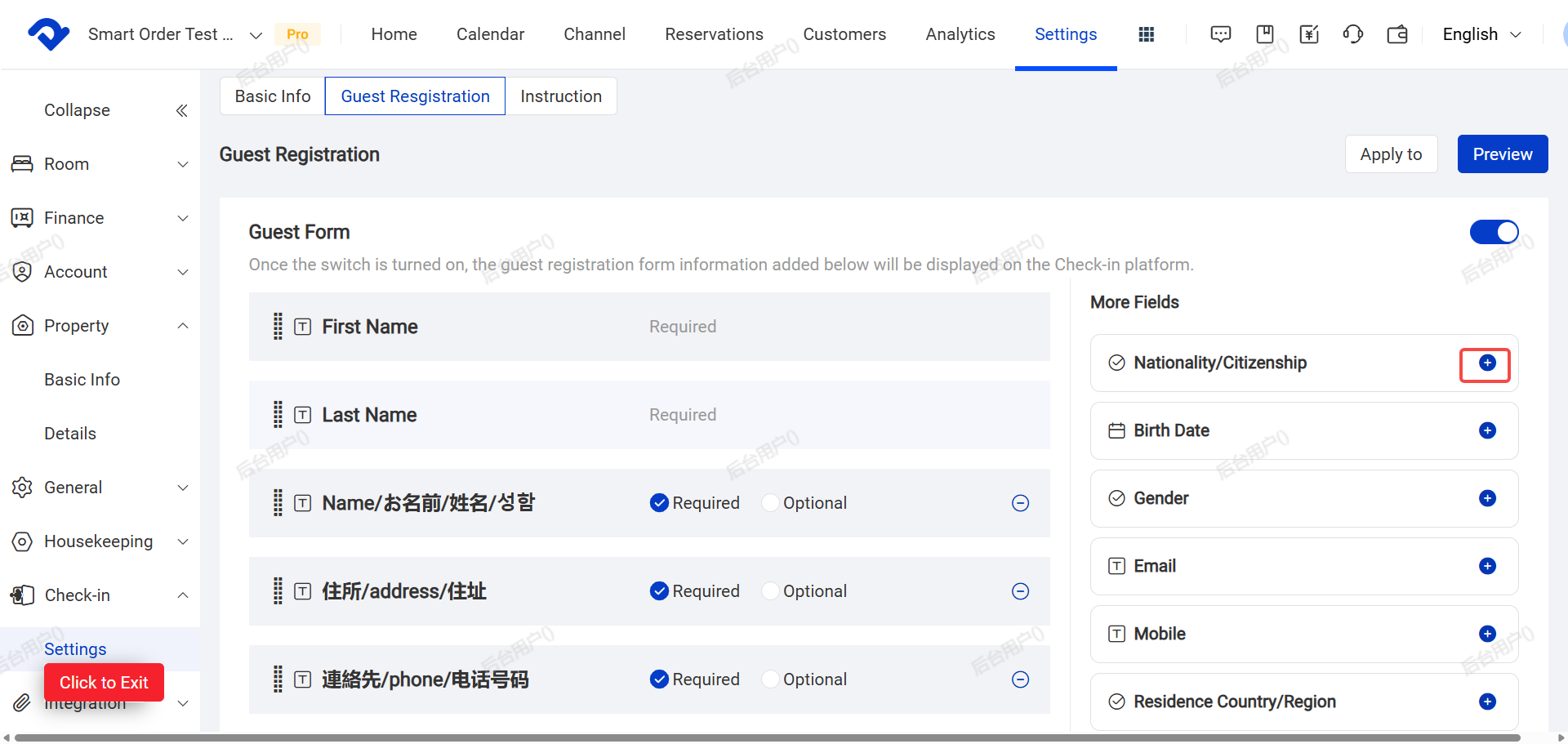Open Details under Property
This screenshot has width=1568, height=744.
(70, 434)
